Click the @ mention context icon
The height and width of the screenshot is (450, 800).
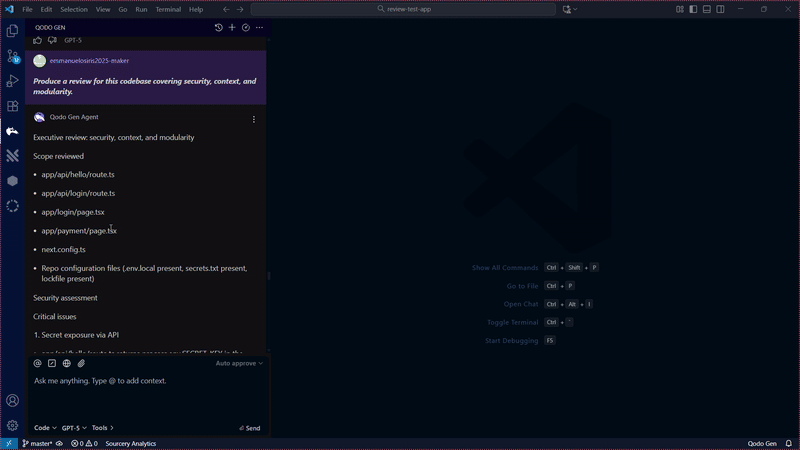[38, 363]
